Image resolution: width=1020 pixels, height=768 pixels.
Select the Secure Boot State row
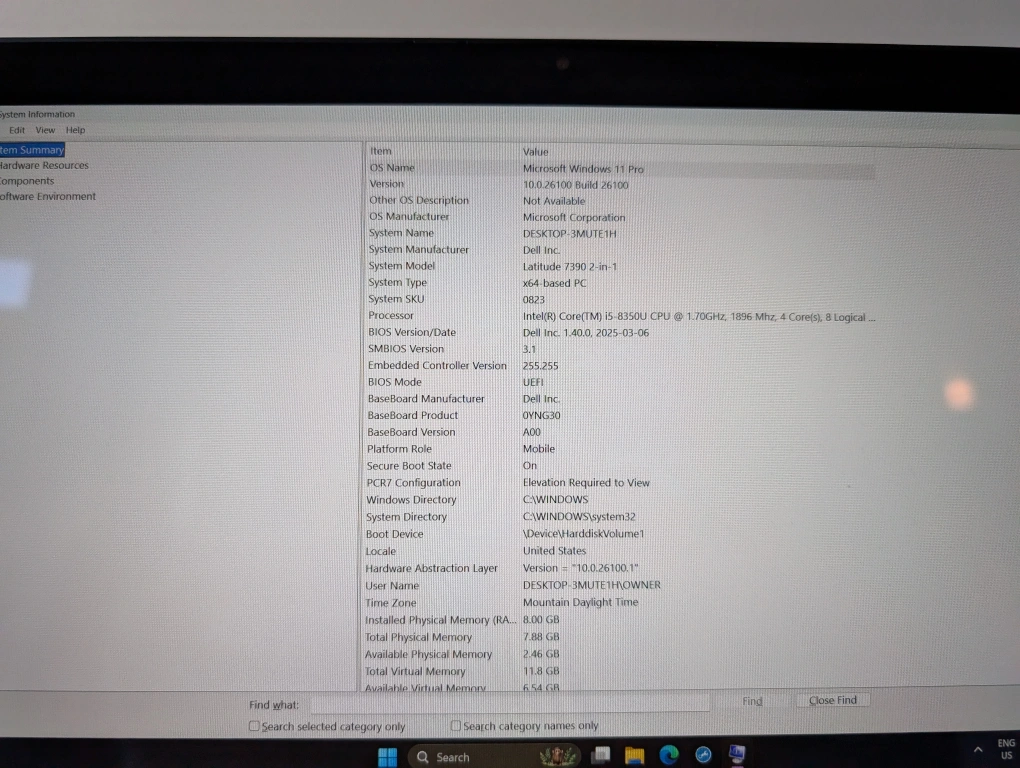(621, 466)
